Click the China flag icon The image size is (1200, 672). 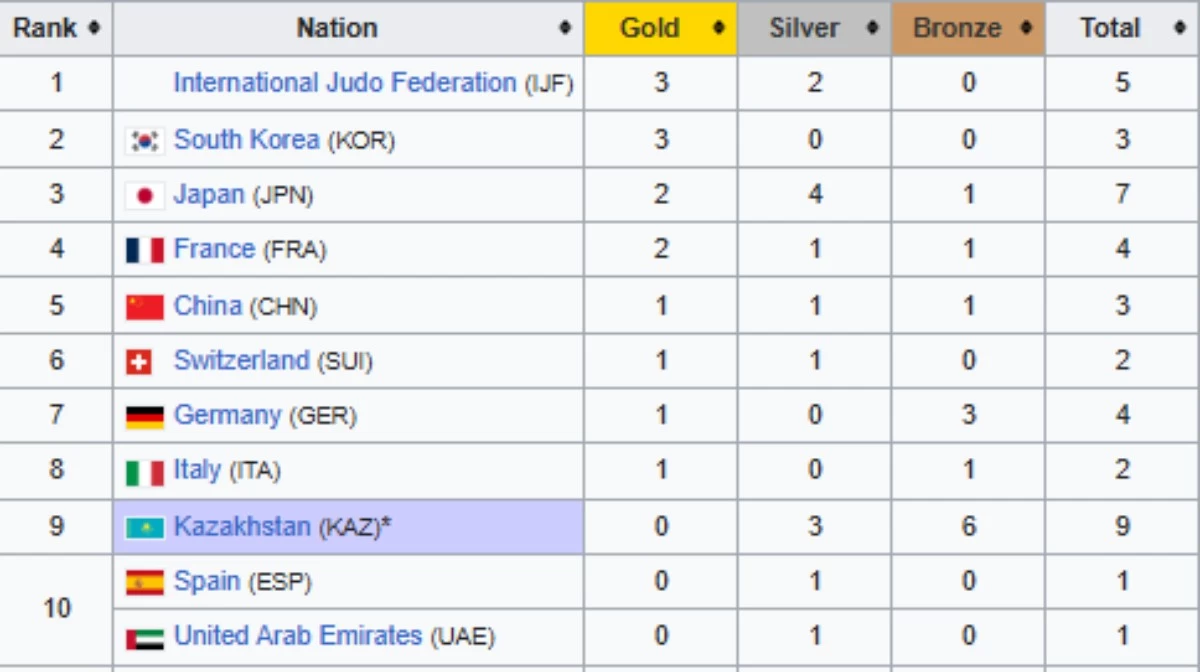[x=145, y=307]
